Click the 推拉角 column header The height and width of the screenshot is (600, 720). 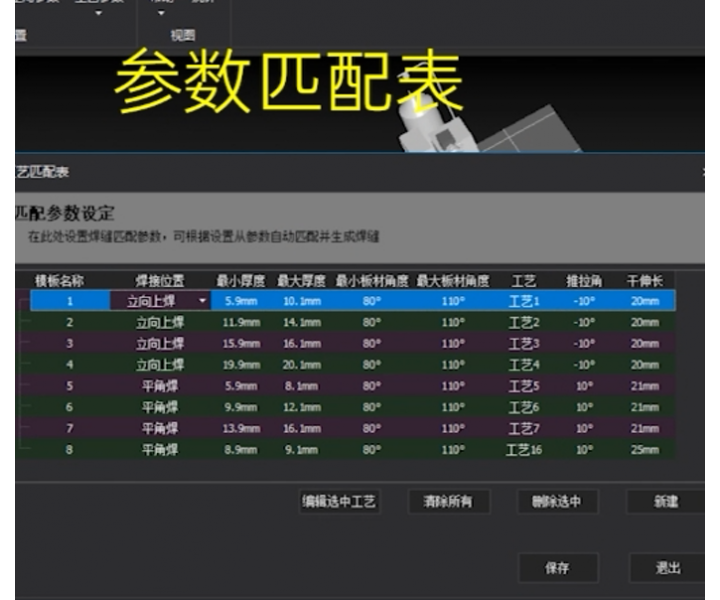[584, 281]
